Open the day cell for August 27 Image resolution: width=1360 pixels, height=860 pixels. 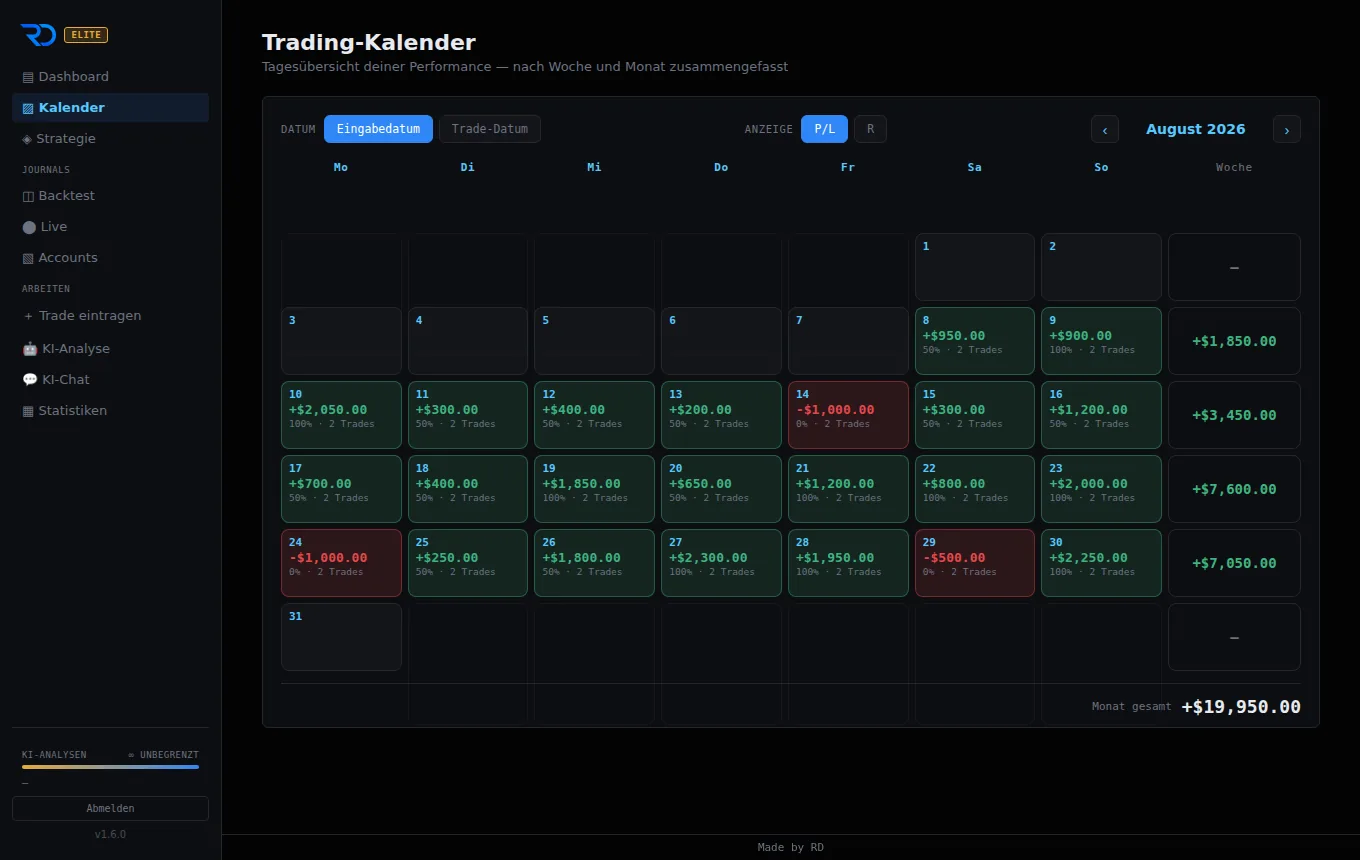(x=721, y=563)
